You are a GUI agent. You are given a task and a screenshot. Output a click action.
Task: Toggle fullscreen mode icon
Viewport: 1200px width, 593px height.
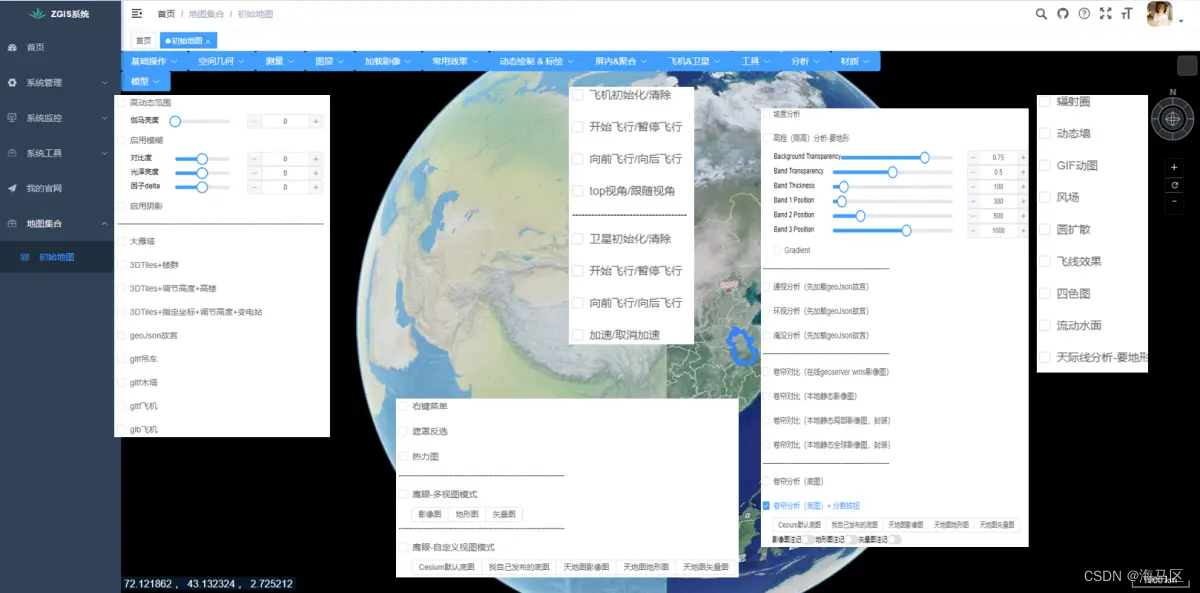1105,14
